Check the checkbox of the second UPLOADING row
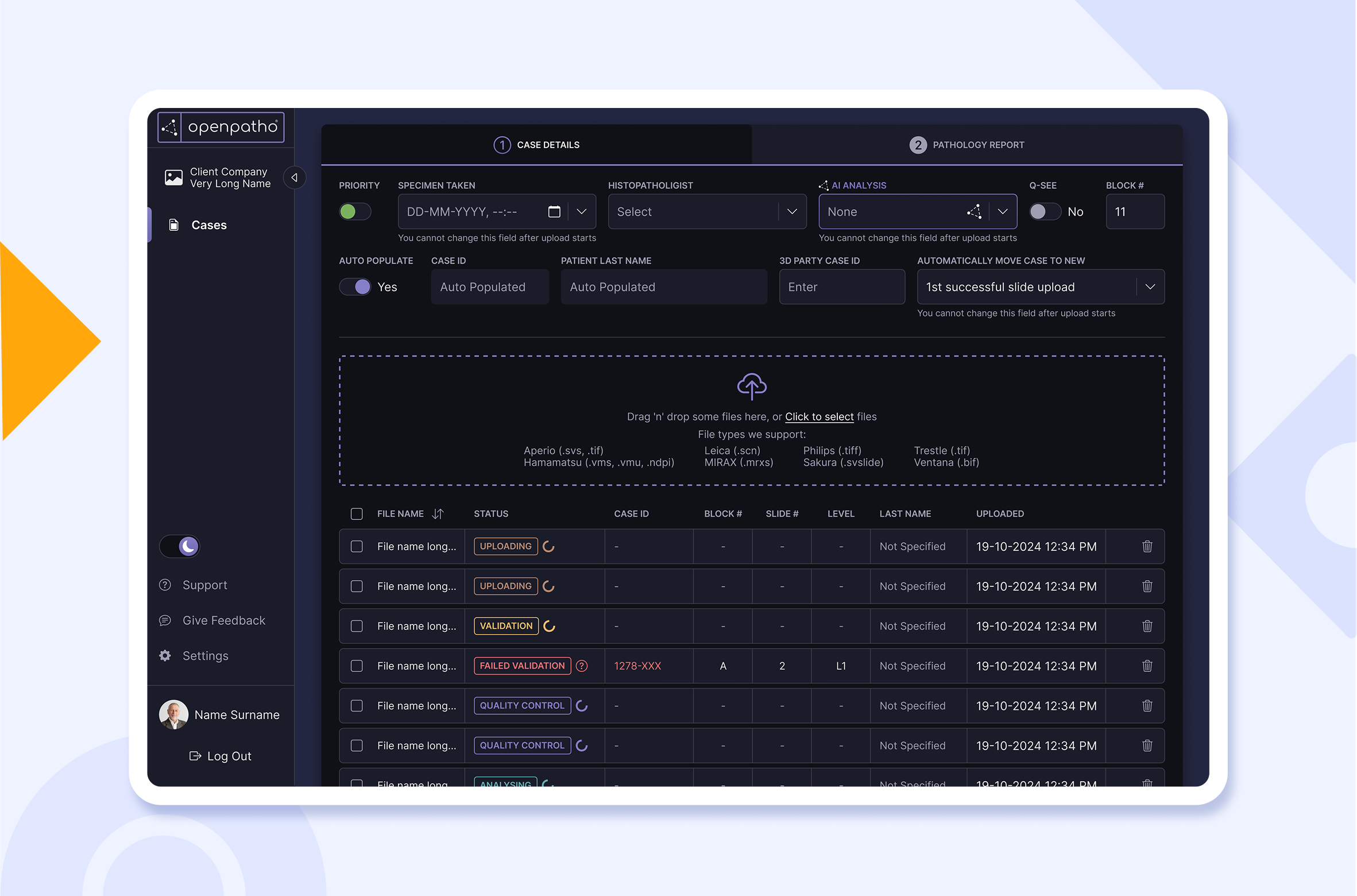The width and height of the screenshot is (1357, 896). [x=357, y=586]
